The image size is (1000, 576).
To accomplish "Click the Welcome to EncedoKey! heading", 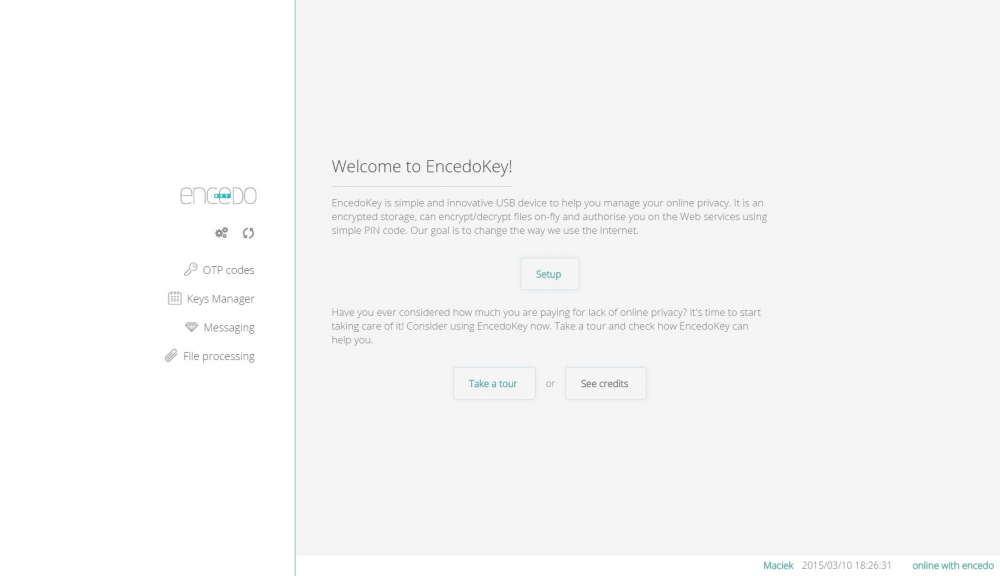I will point(422,166).
